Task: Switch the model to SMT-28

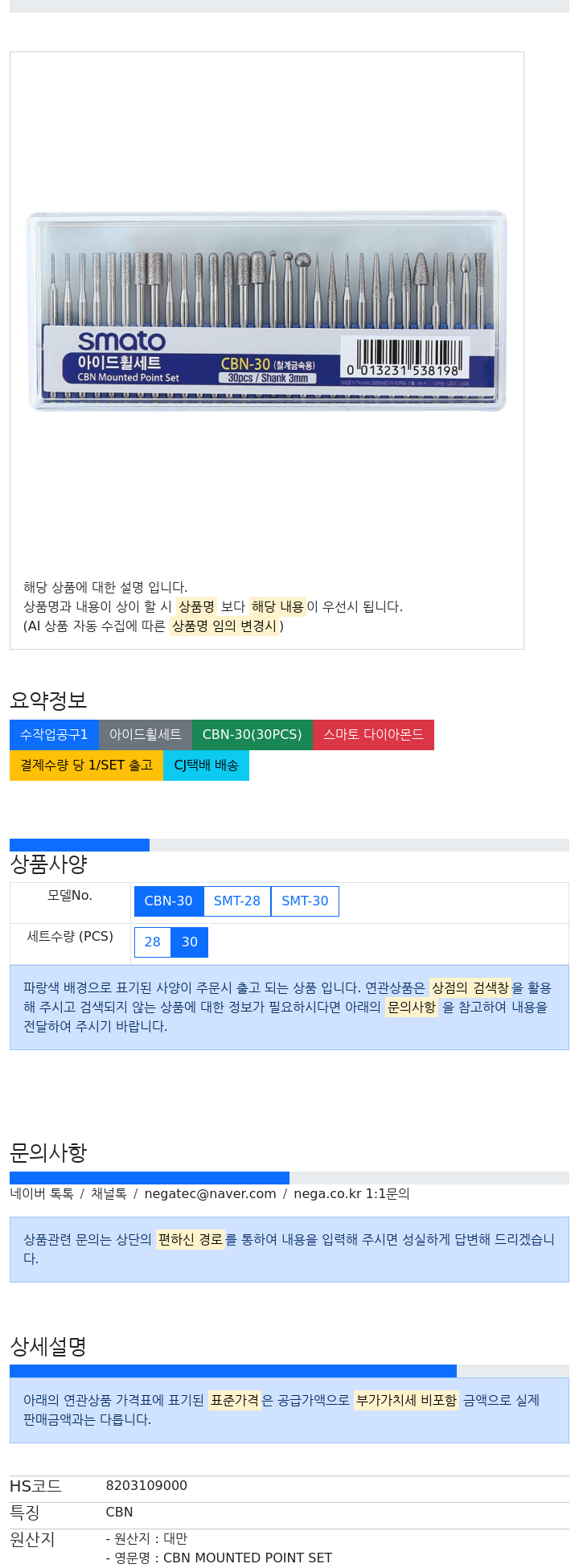Action: [237, 901]
